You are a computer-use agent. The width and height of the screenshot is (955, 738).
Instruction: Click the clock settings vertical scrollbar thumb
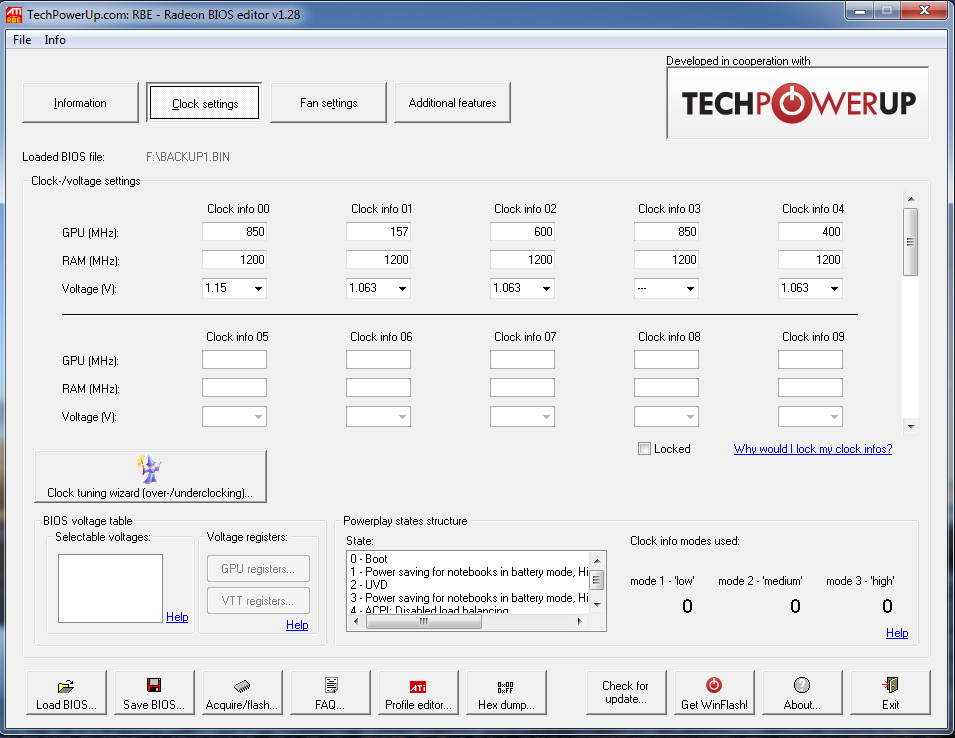tap(911, 242)
